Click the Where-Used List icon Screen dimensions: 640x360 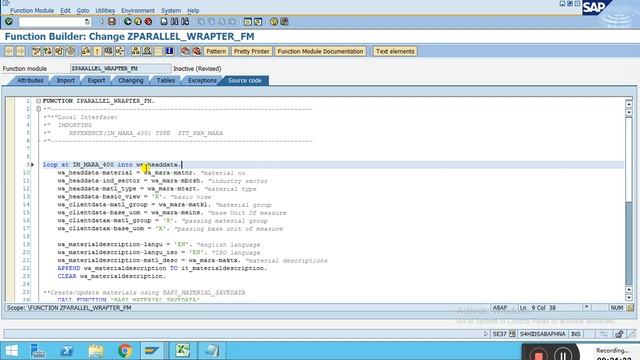click(x=120, y=51)
